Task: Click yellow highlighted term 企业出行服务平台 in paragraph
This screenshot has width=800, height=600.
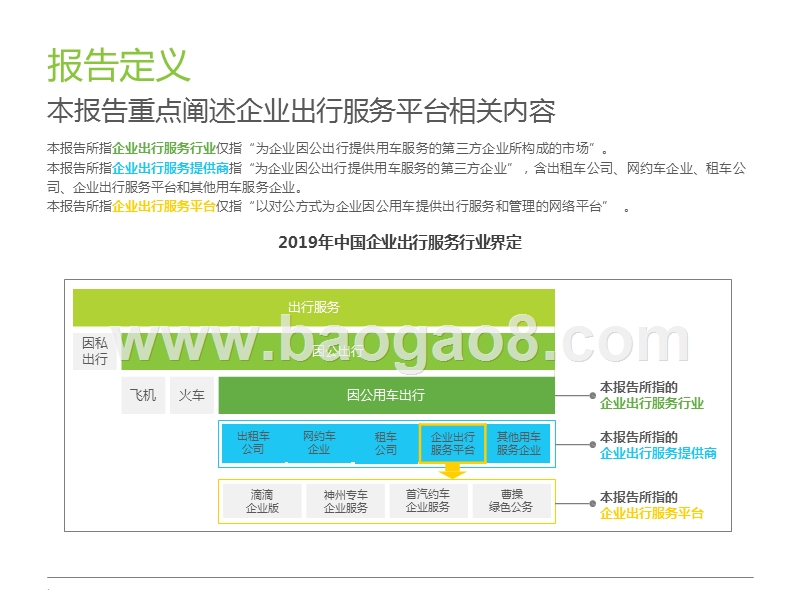Action: click(x=164, y=206)
